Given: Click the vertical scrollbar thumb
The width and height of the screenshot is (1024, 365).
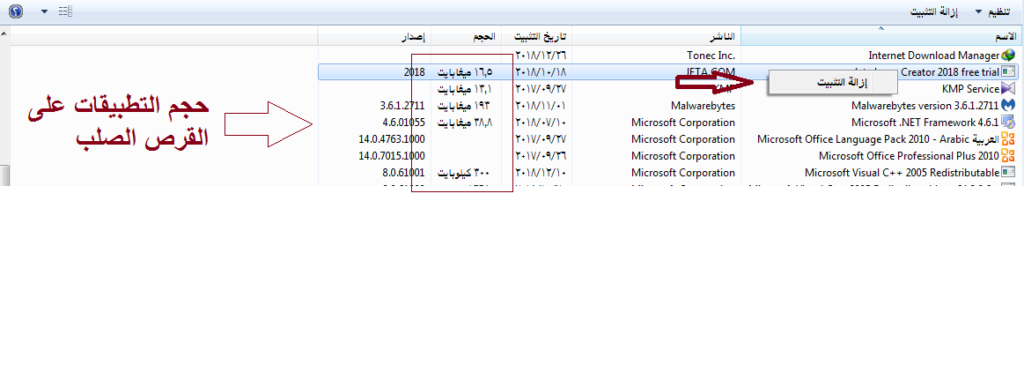Looking at the screenshot, I should coord(5,176).
